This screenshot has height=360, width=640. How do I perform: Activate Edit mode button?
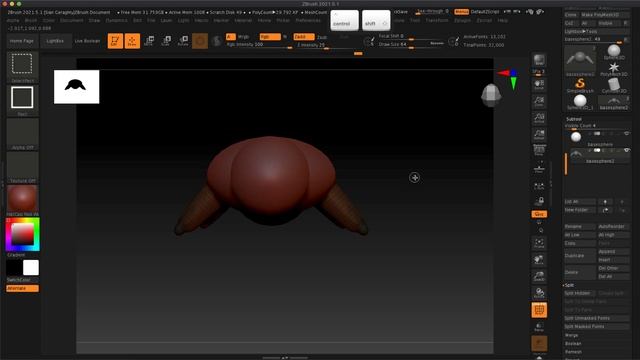tap(115, 41)
